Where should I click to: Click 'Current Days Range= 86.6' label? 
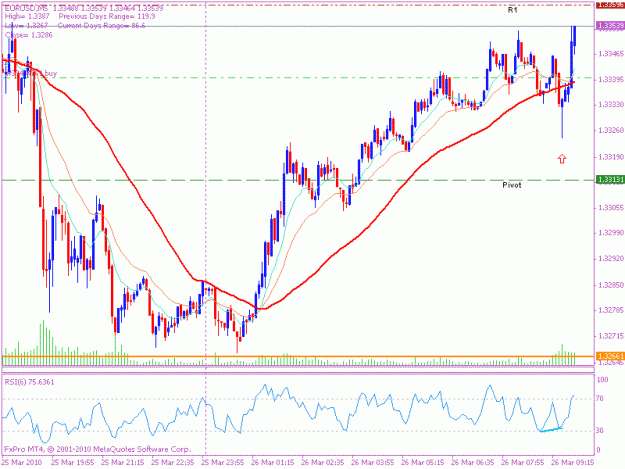point(102,26)
